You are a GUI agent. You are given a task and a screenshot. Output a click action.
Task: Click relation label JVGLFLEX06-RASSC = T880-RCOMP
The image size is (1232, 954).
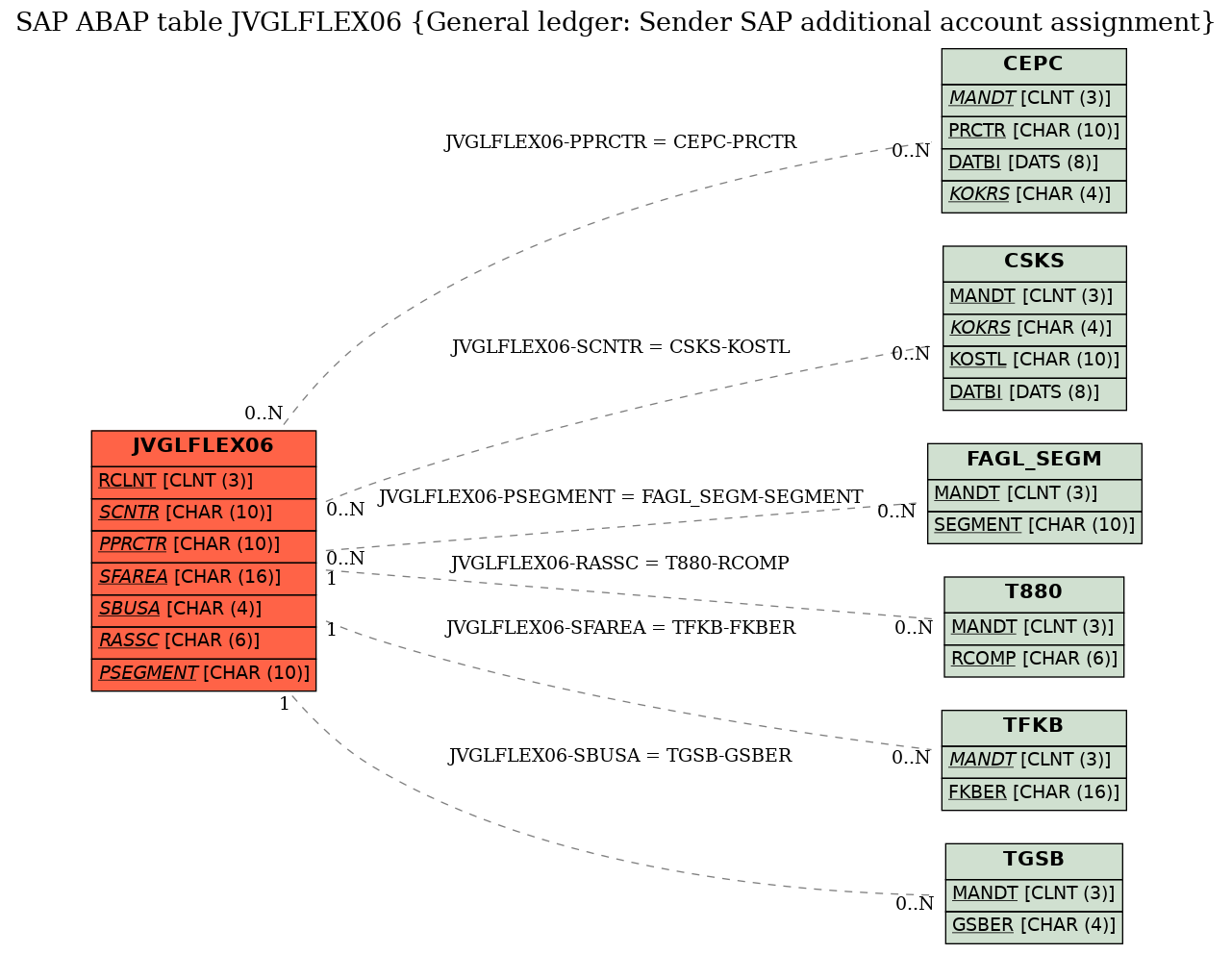click(x=620, y=564)
